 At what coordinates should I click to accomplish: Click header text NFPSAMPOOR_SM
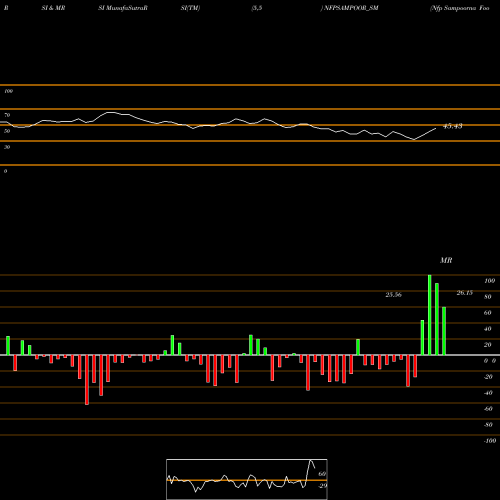[x=351, y=8]
